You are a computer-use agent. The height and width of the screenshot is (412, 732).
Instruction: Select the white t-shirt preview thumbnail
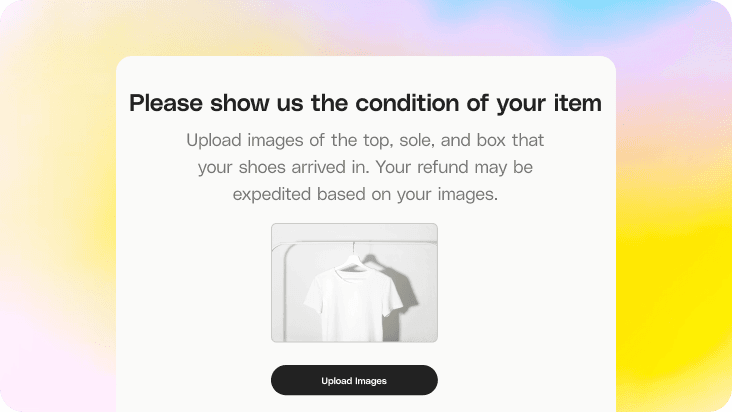point(354,283)
